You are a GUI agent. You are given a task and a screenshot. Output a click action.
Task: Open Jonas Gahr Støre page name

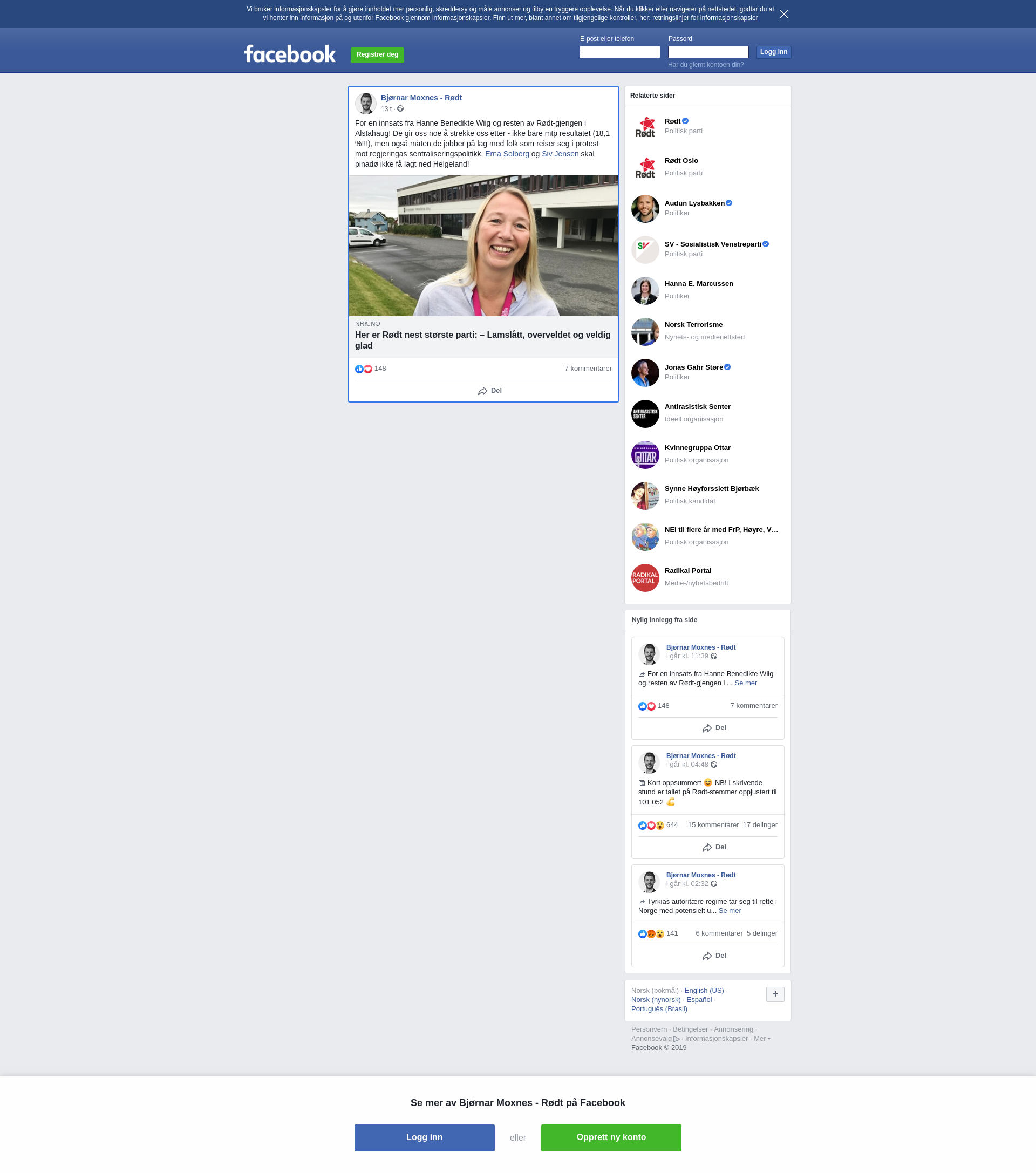click(693, 367)
